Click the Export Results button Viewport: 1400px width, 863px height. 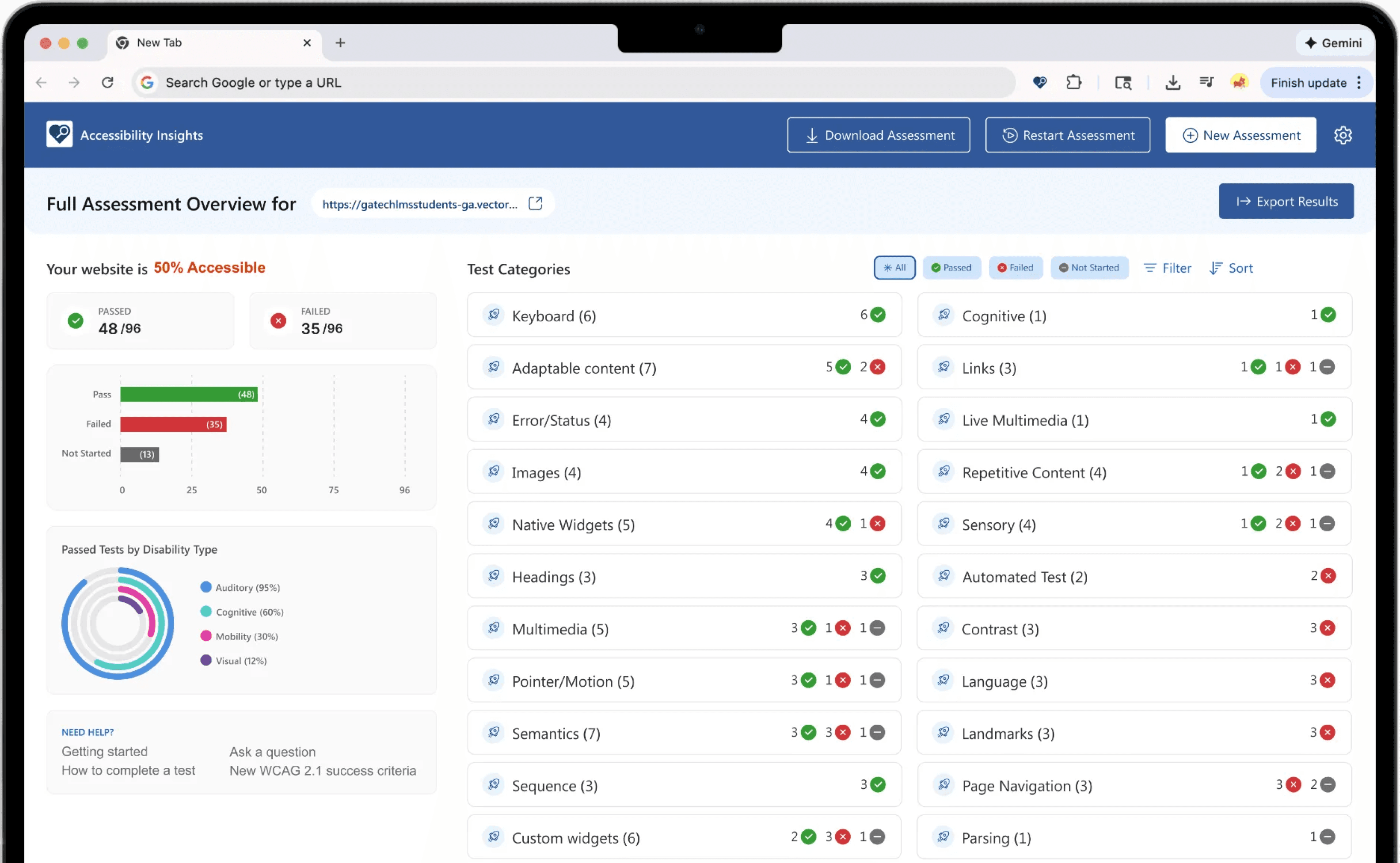point(1286,201)
